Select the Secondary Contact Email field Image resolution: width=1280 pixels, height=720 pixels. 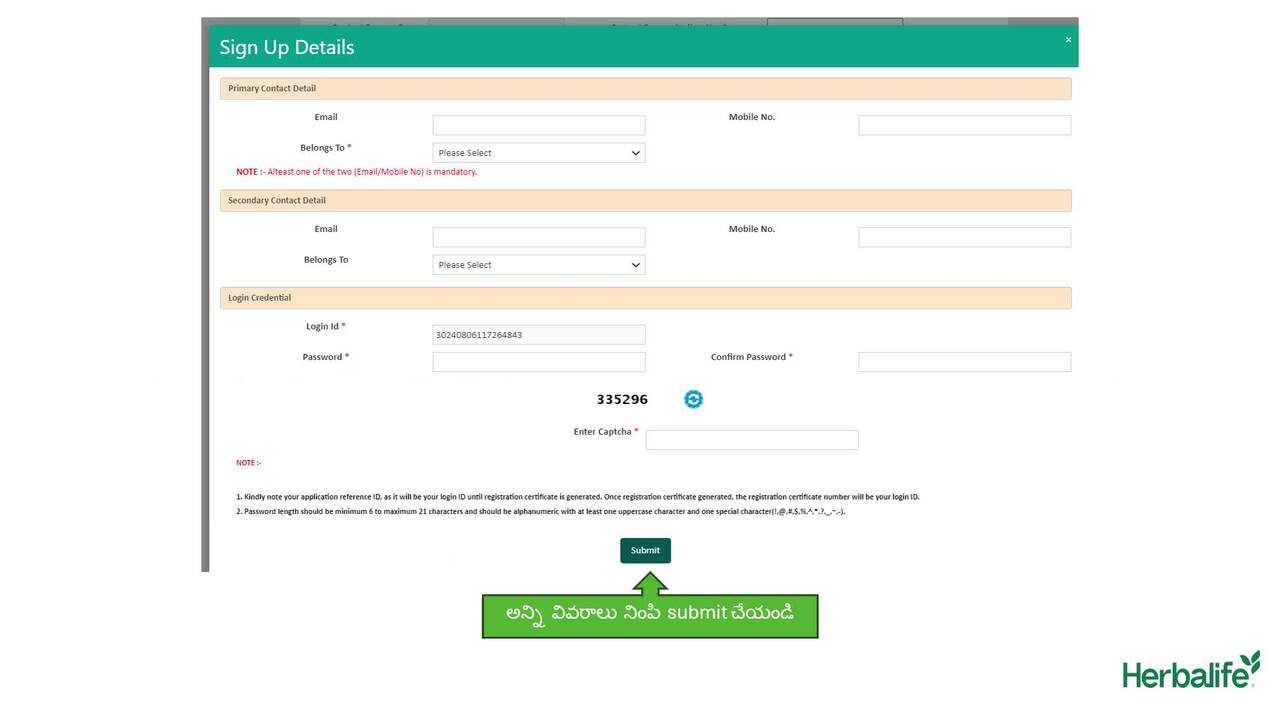[538, 237]
